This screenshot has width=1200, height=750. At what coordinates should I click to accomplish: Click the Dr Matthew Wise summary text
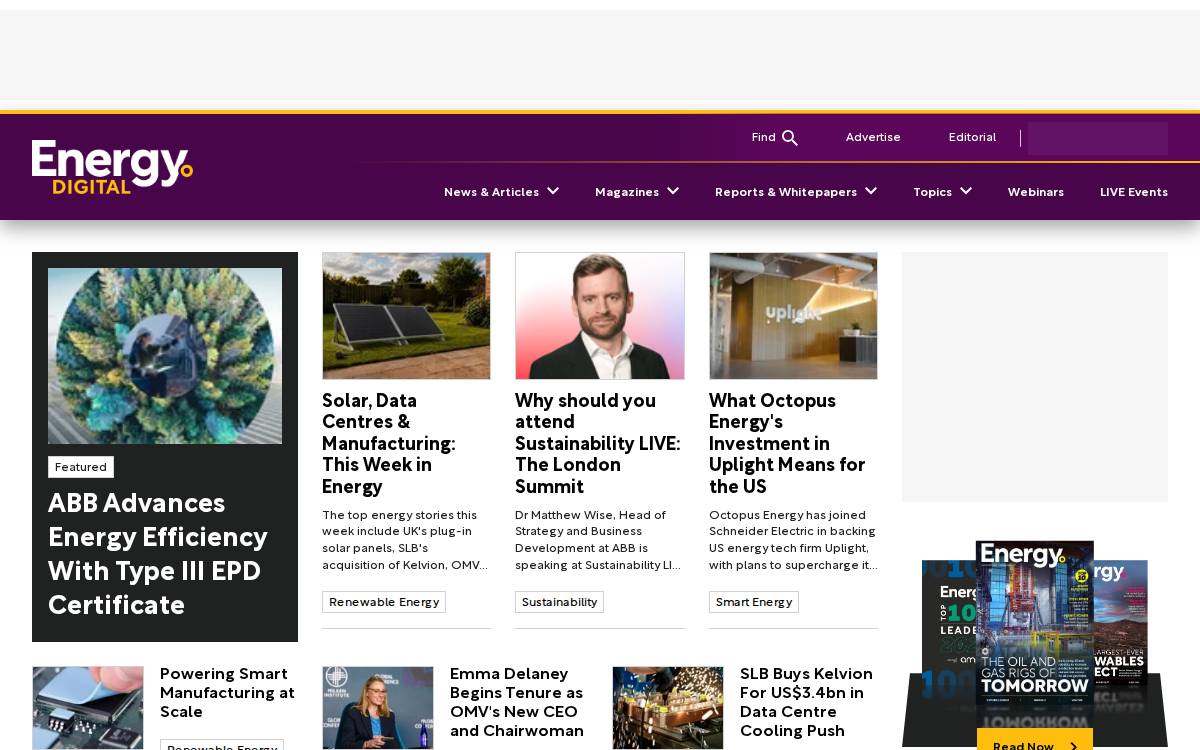click(x=598, y=540)
